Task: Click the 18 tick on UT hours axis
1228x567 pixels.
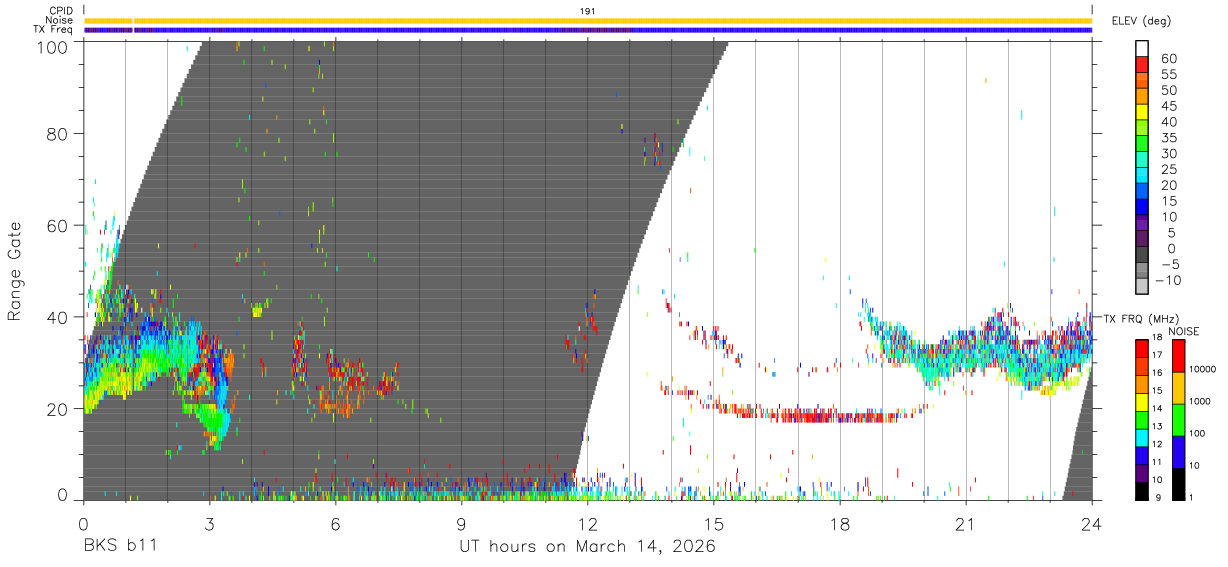Action: click(x=840, y=524)
